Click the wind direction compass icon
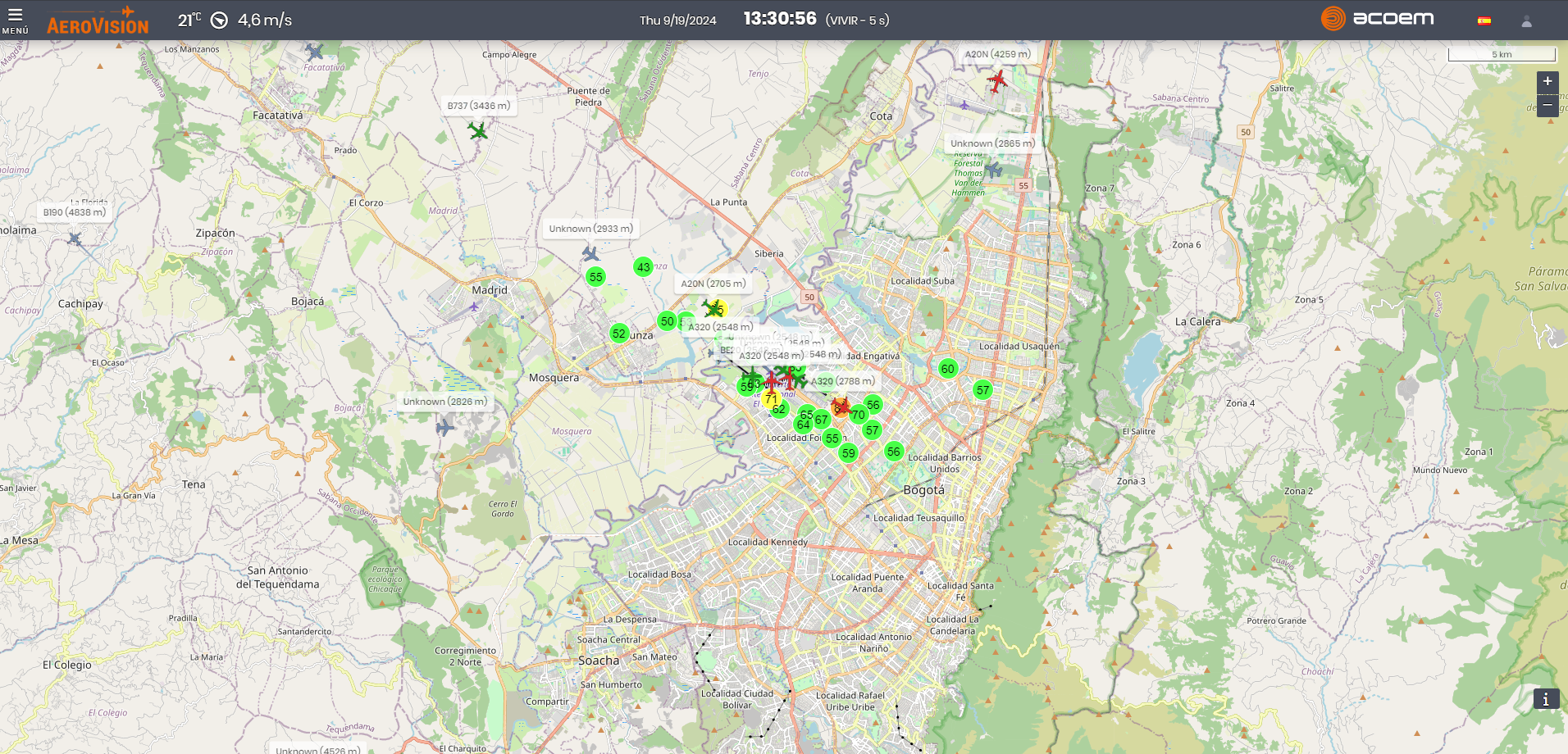 [219, 20]
